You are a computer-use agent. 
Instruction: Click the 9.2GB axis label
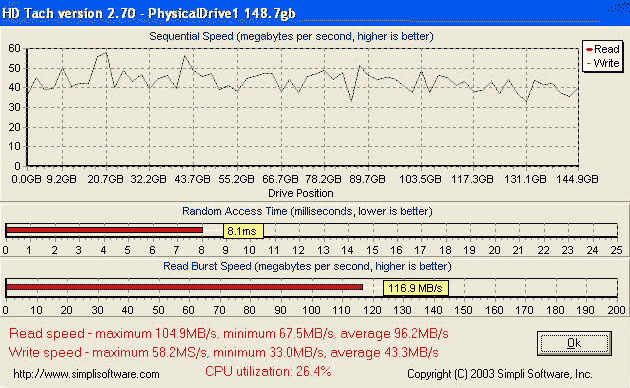pos(61,179)
